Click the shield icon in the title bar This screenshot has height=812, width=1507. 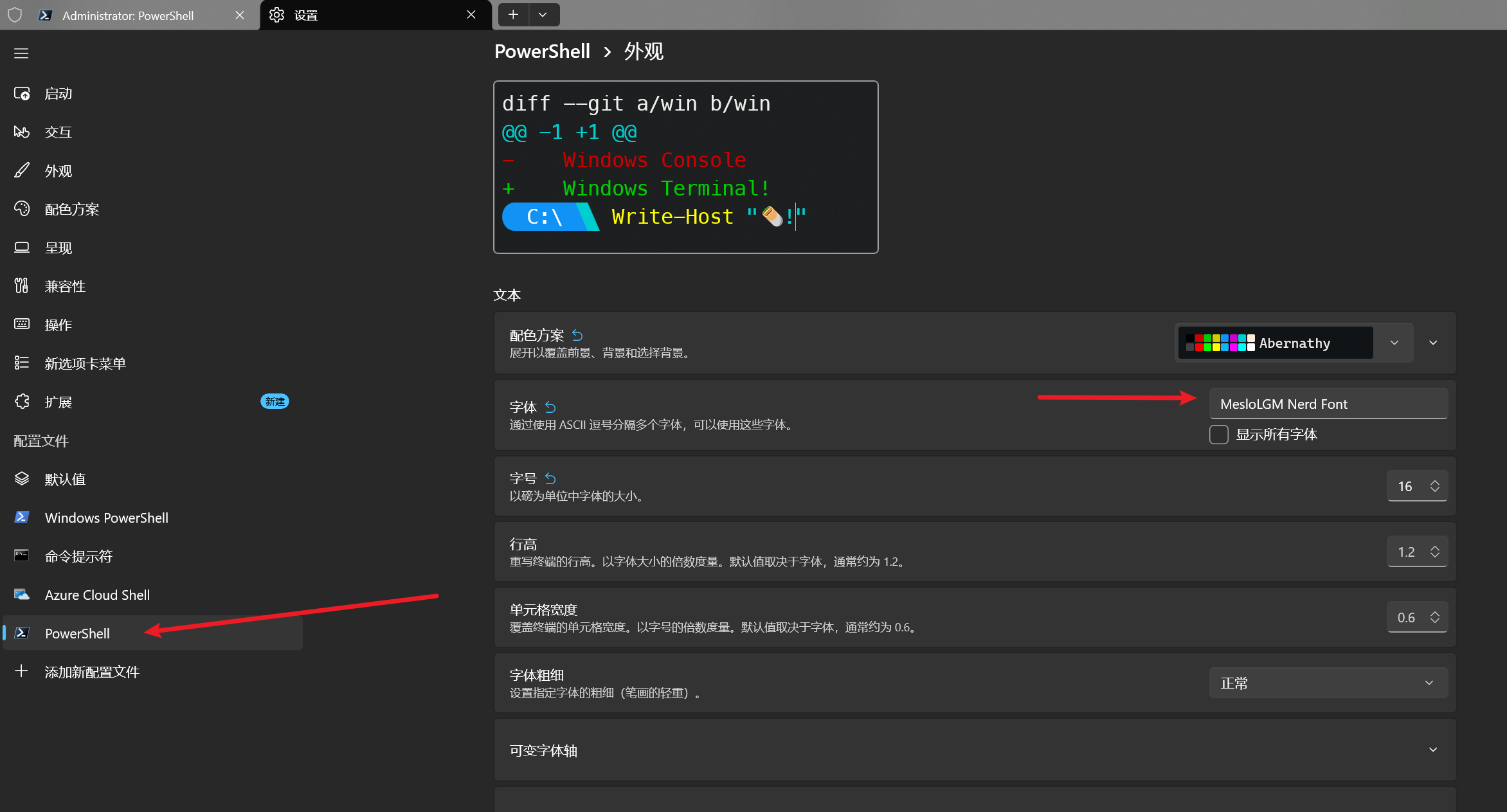tap(15, 15)
